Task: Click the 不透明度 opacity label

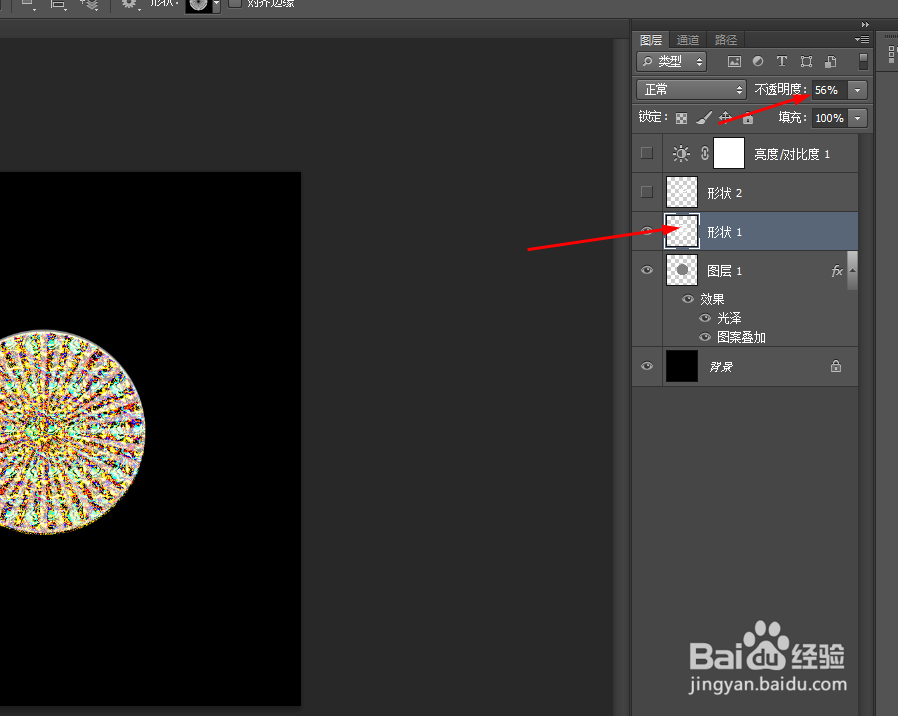Action: pyautogui.click(x=780, y=89)
